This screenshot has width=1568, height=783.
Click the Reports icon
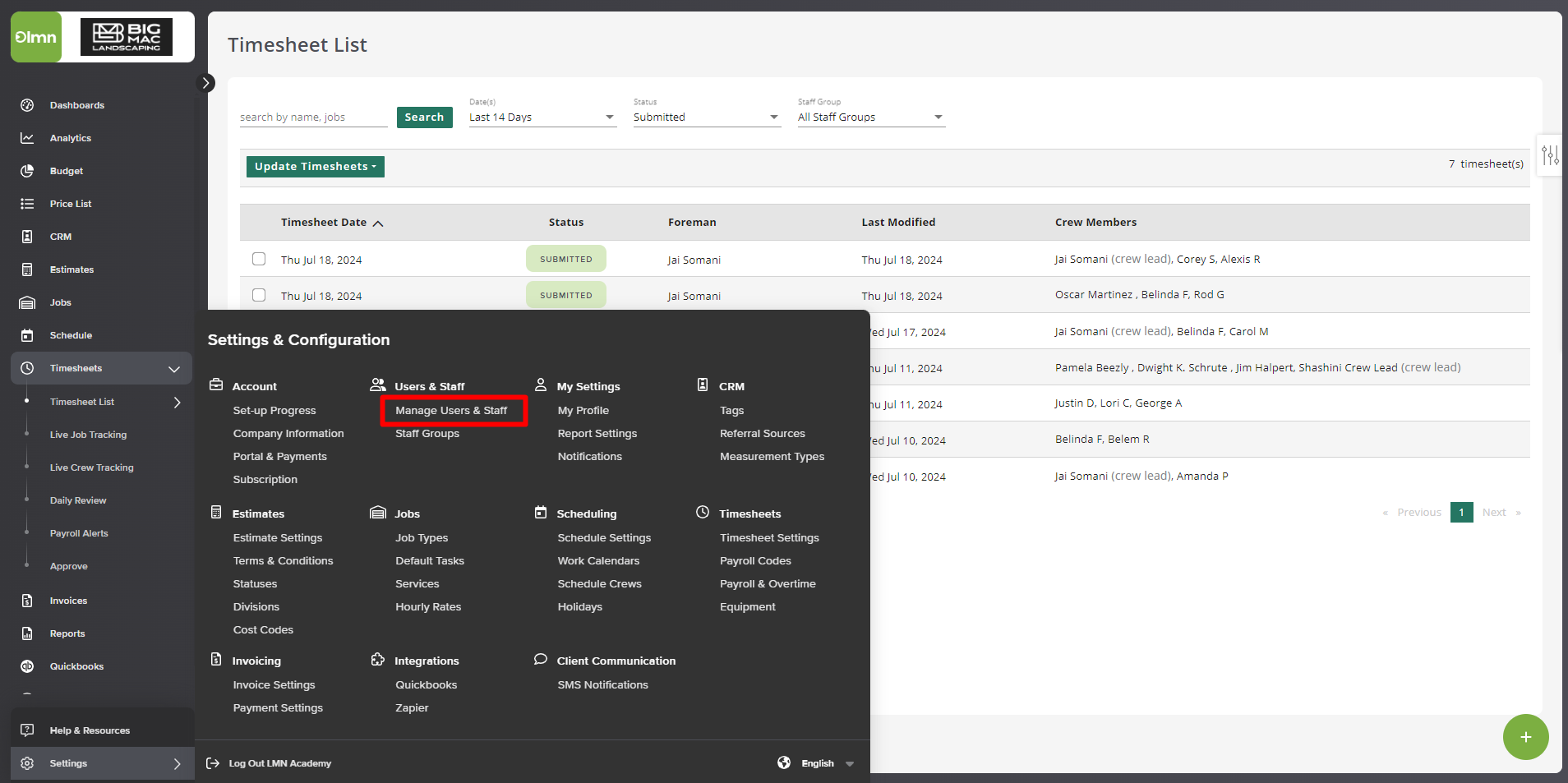[27, 633]
